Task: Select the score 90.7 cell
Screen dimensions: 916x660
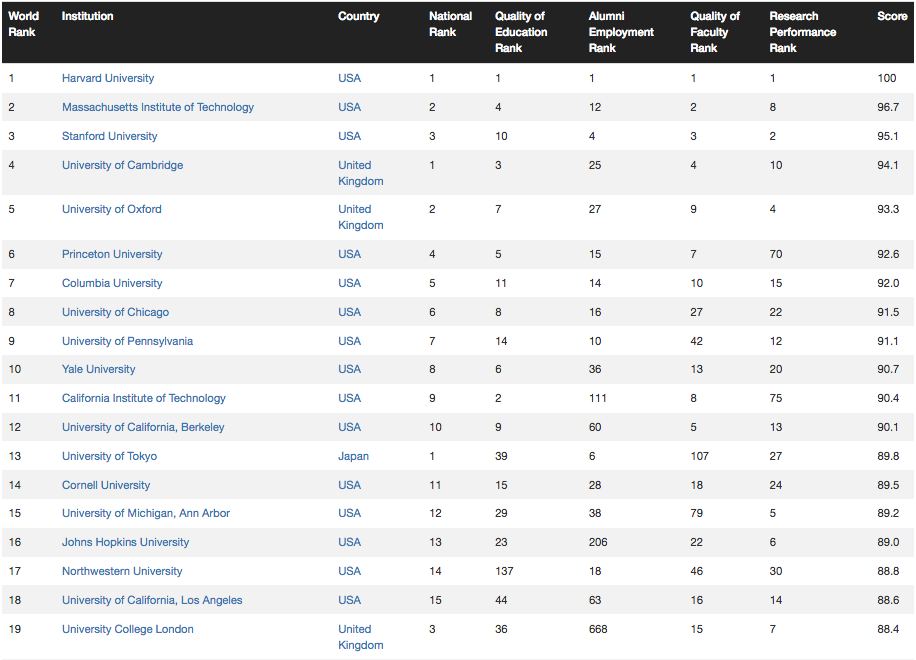Action: (x=888, y=369)
